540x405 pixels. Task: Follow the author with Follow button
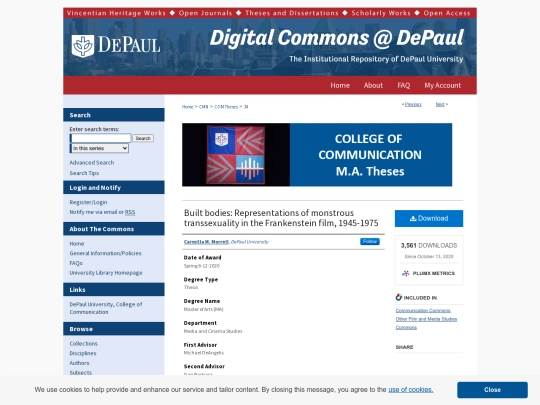coord(370,241)
